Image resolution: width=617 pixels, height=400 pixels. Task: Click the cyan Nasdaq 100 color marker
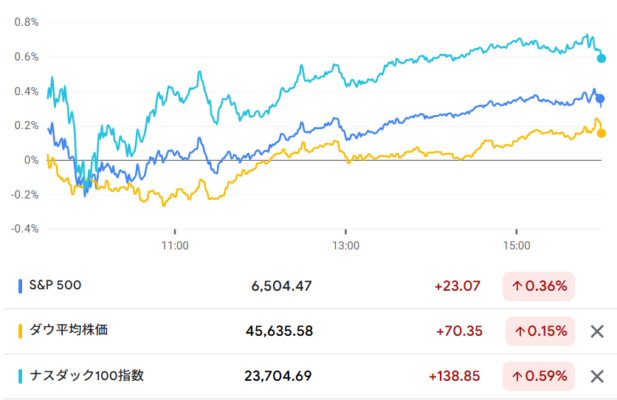(20, 376)
